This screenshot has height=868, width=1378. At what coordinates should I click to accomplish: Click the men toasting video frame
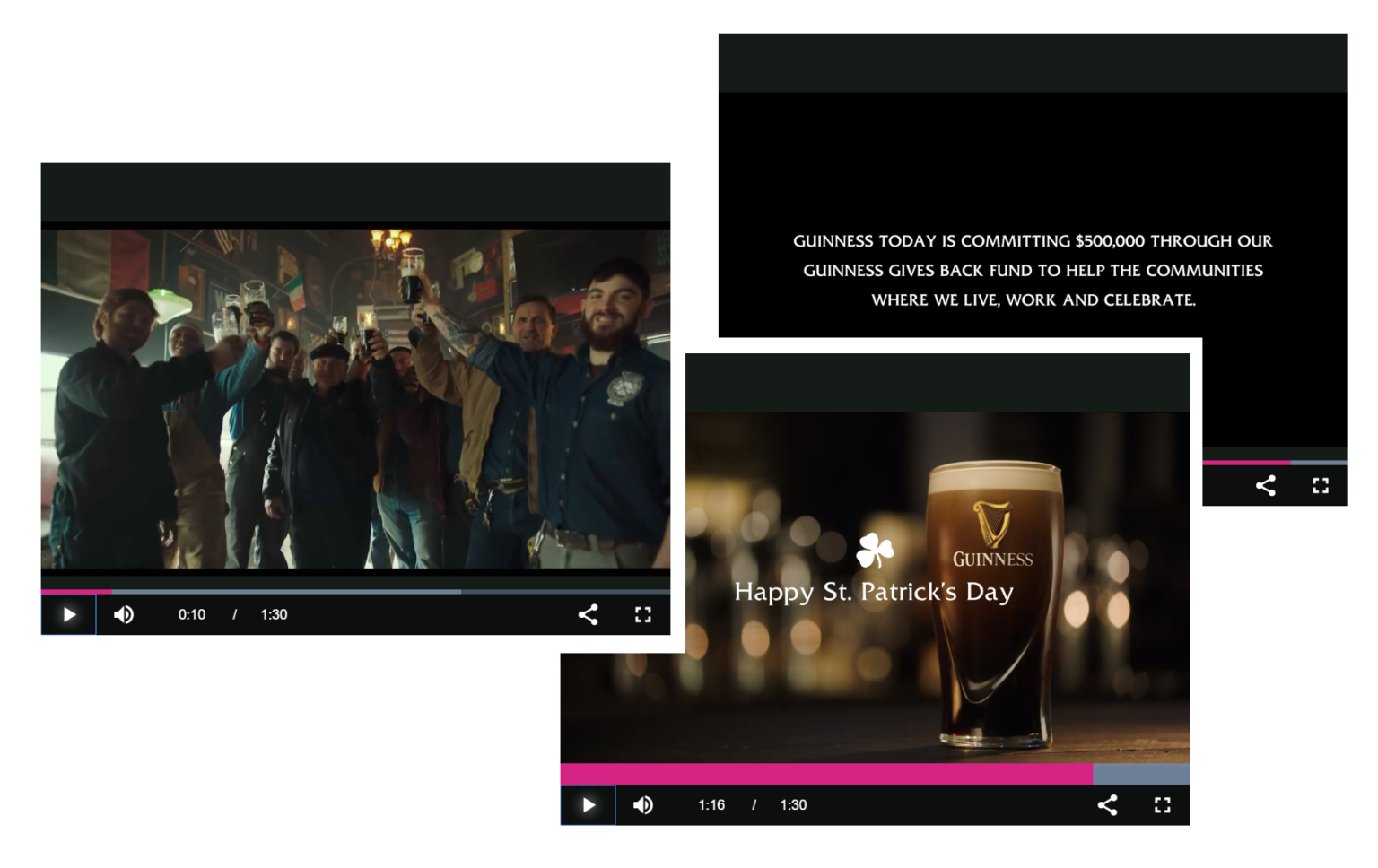pos(355,397)
